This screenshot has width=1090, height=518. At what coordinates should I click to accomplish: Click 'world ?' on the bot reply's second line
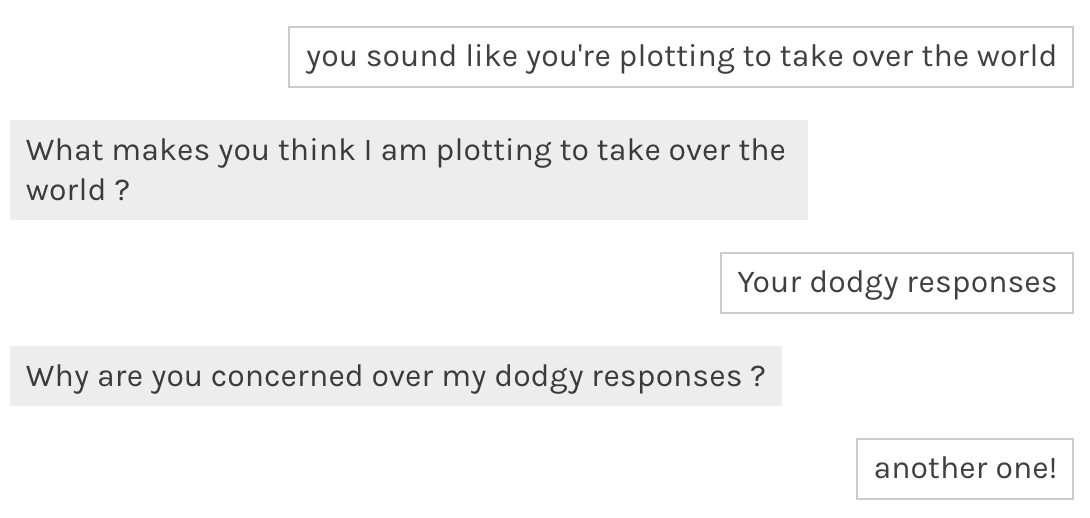(x=77, y=190)
